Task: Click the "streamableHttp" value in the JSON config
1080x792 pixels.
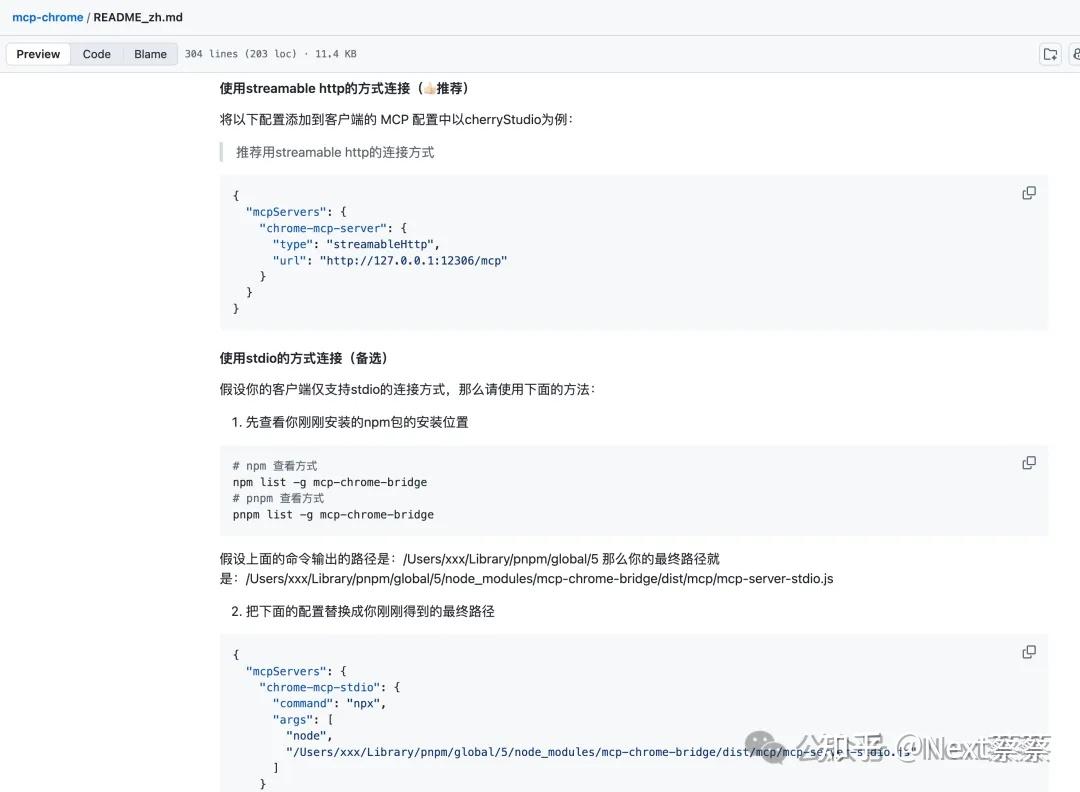Action: coord(385,244)
